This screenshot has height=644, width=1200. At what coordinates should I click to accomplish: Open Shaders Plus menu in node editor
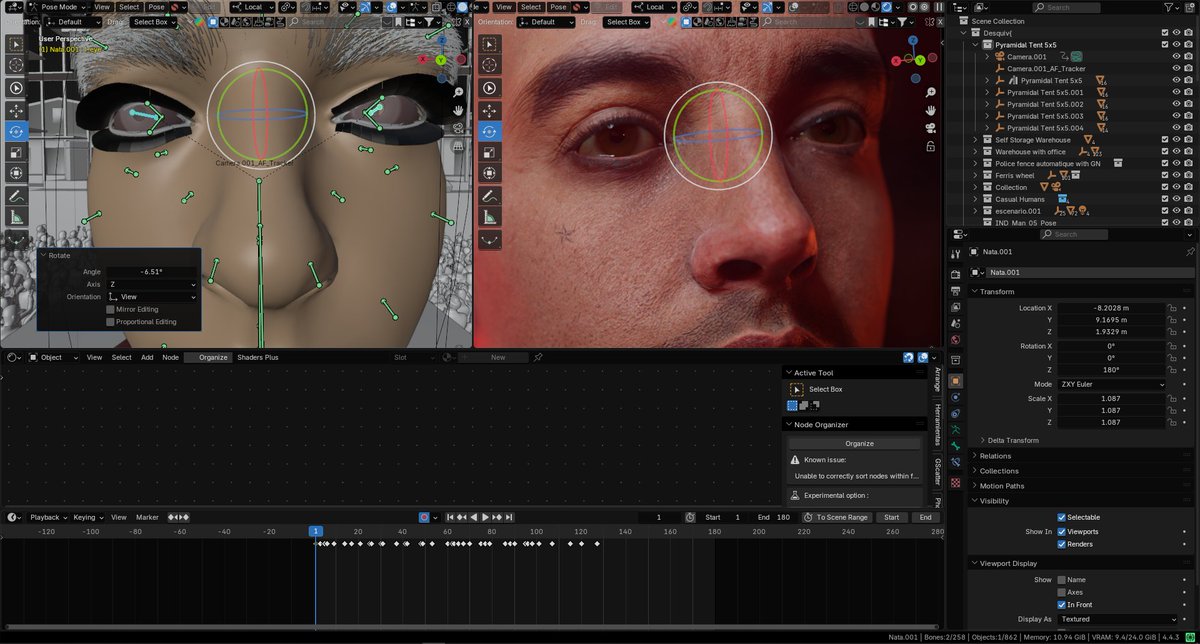pos(257,357)
